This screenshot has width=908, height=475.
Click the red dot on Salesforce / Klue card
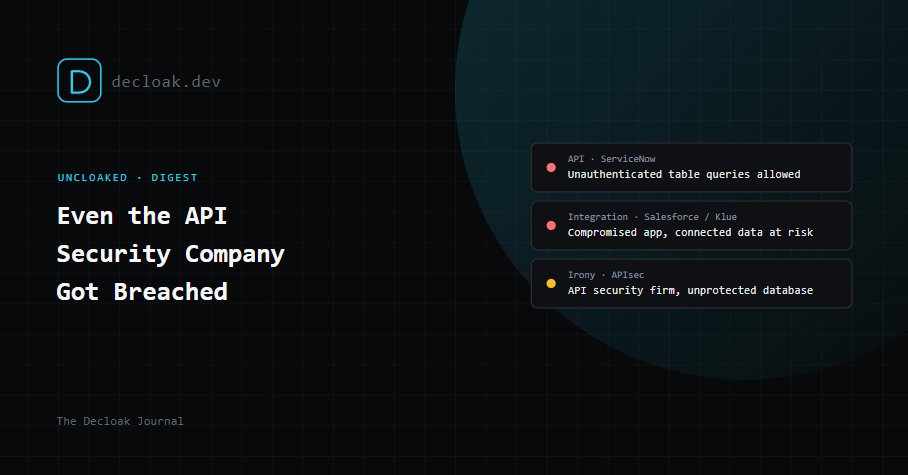(551, 225)
